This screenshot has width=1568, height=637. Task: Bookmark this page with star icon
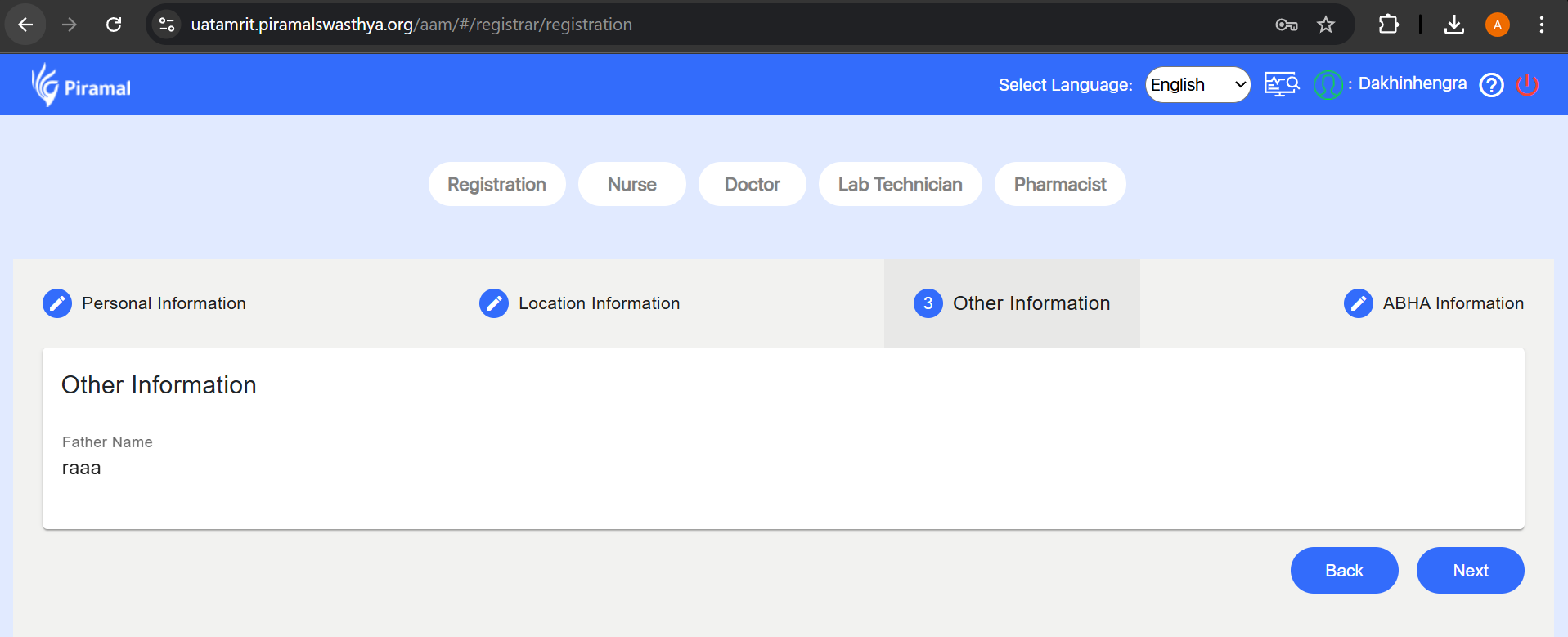(1326, 25)
